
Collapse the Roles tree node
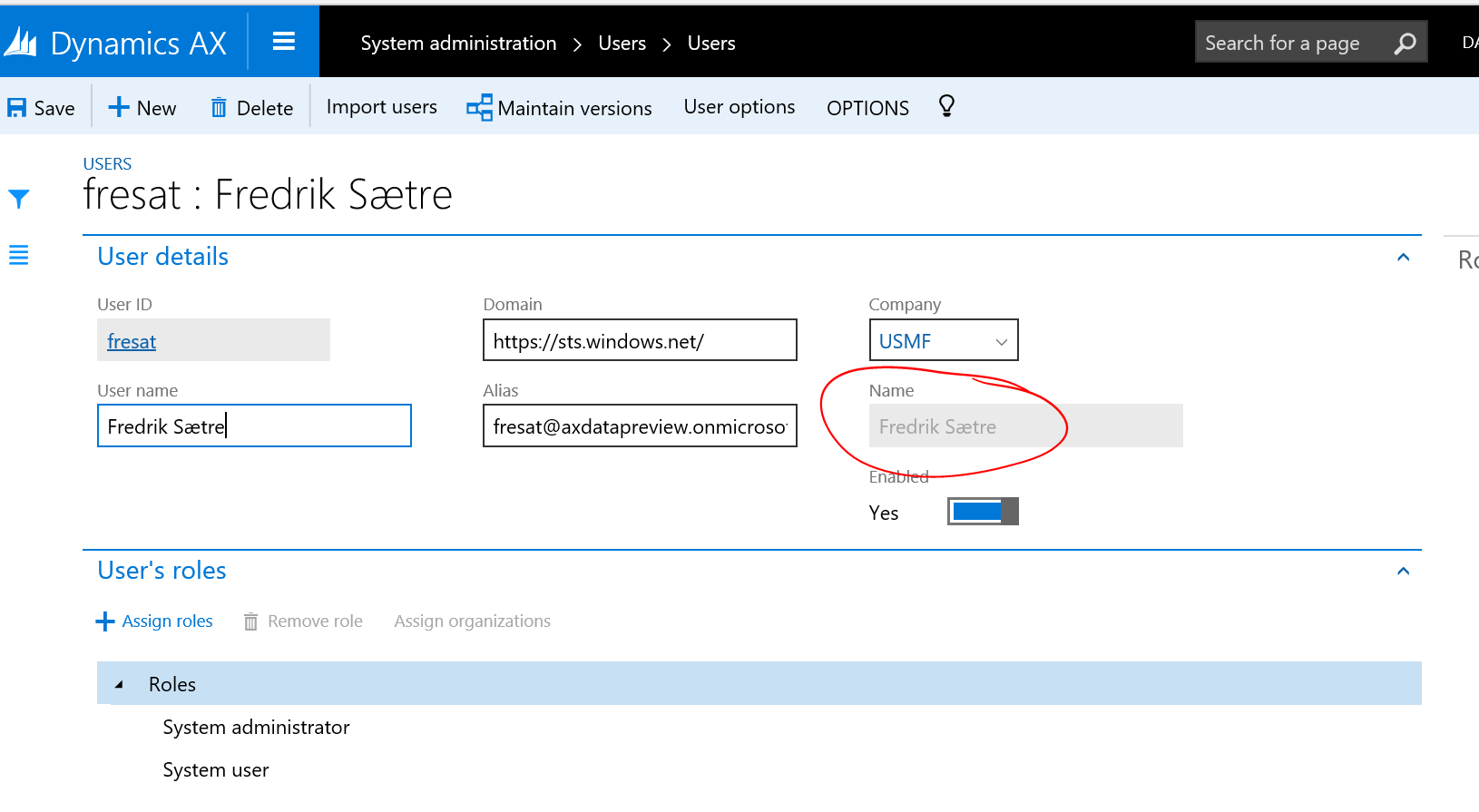point(119,685)
